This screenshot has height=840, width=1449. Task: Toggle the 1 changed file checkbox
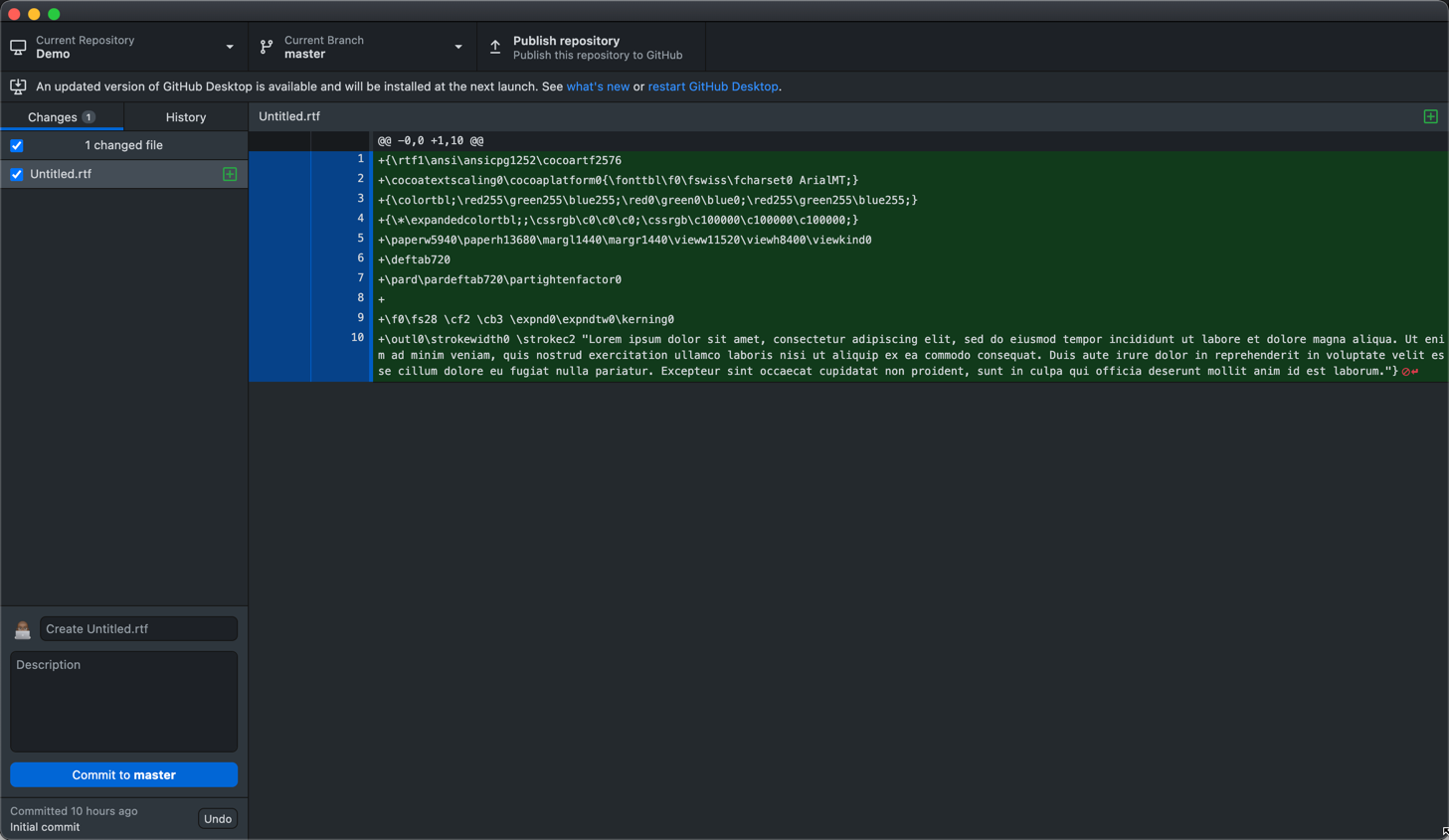[17, 145]
